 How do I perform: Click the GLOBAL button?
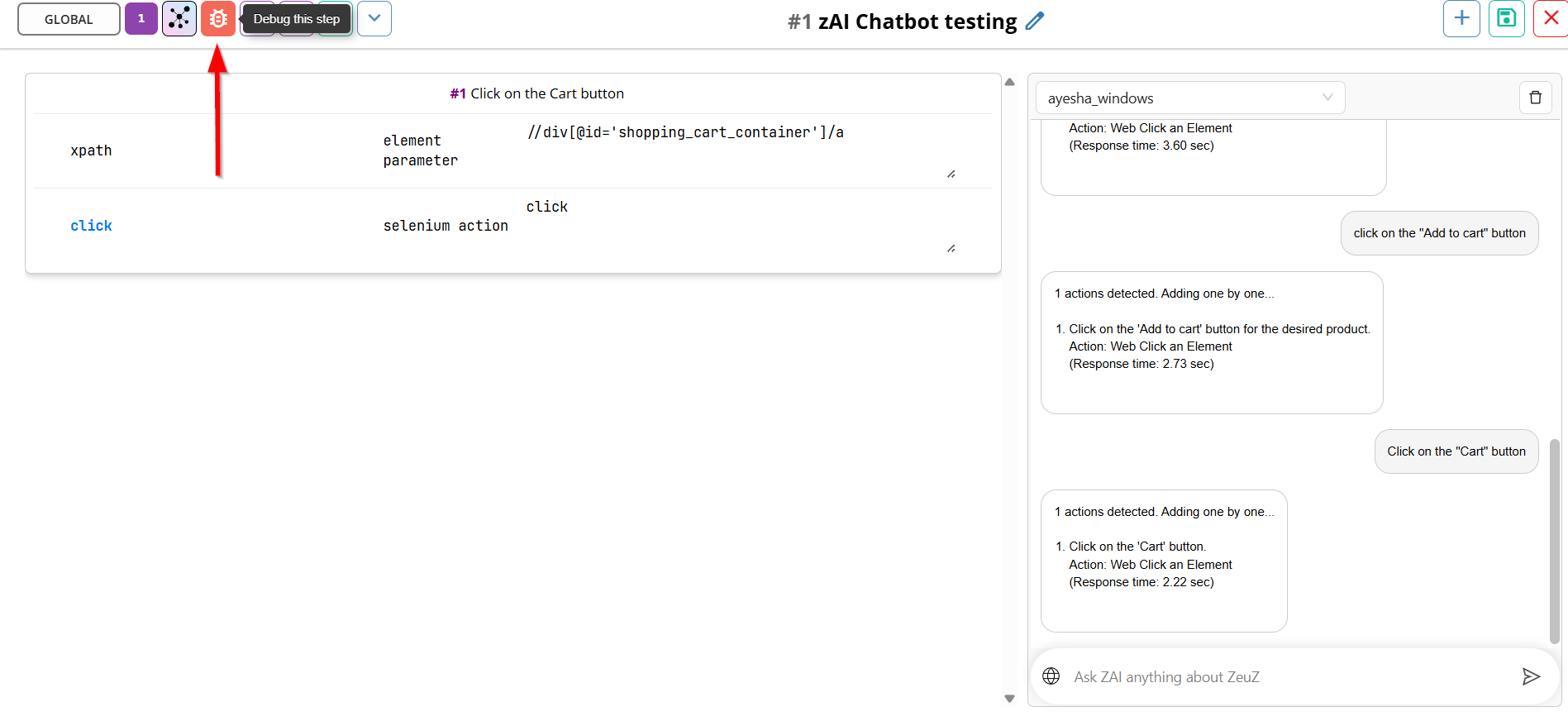pos(69,19)
